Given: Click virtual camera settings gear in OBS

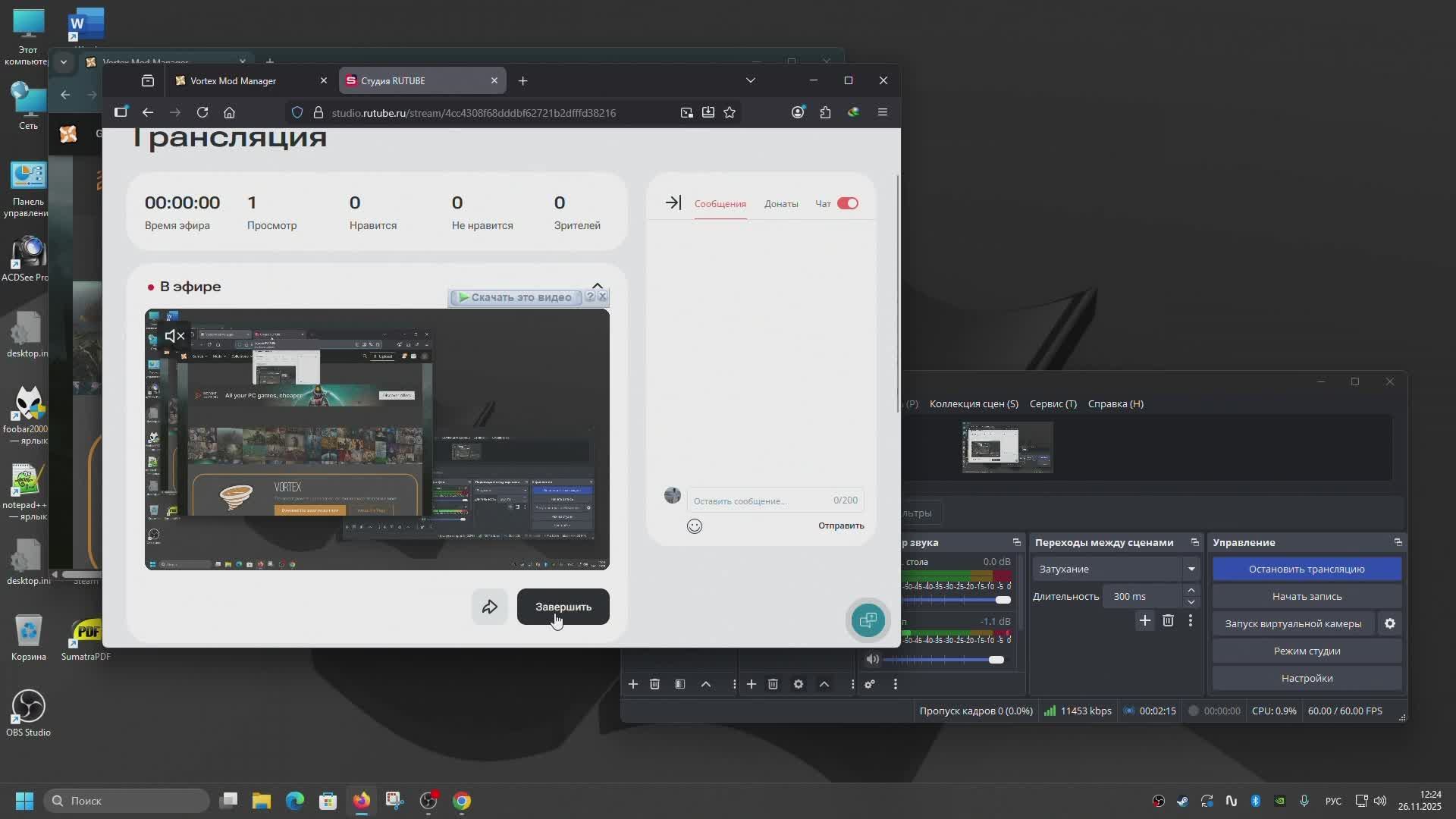Looking at the screenshot, I should click(x=1389, y=623).
